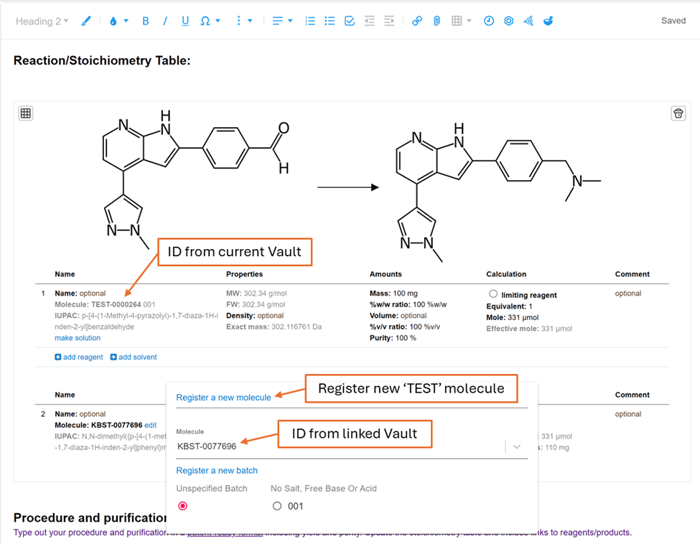Open the Heading 2 style dropdown
Image resolution: width=700 pixels, height=544 pixels.
[x=42, y=21]
